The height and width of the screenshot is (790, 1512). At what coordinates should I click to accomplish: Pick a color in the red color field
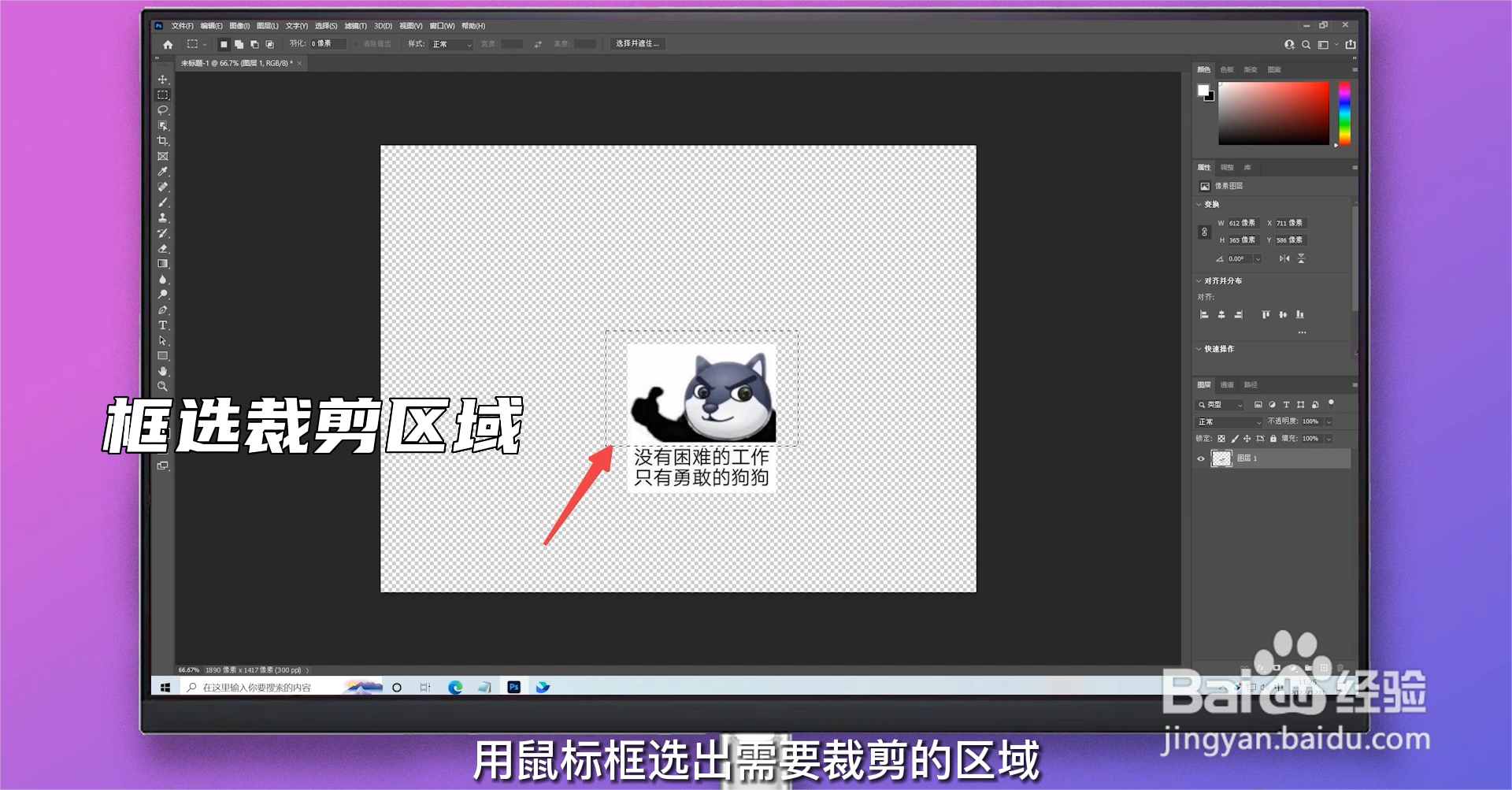[x=1273, y=113]
